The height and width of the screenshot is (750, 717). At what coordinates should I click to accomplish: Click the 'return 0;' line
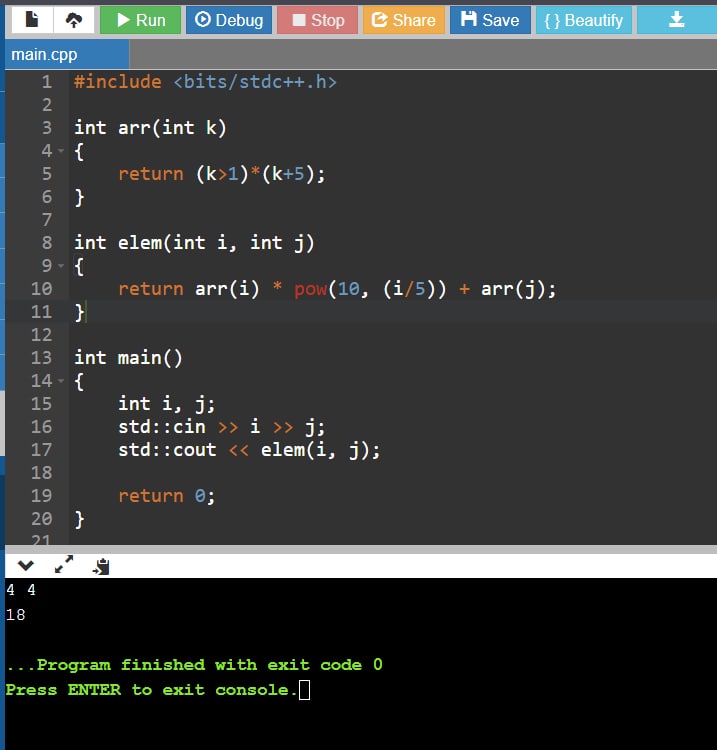(167, 496)
